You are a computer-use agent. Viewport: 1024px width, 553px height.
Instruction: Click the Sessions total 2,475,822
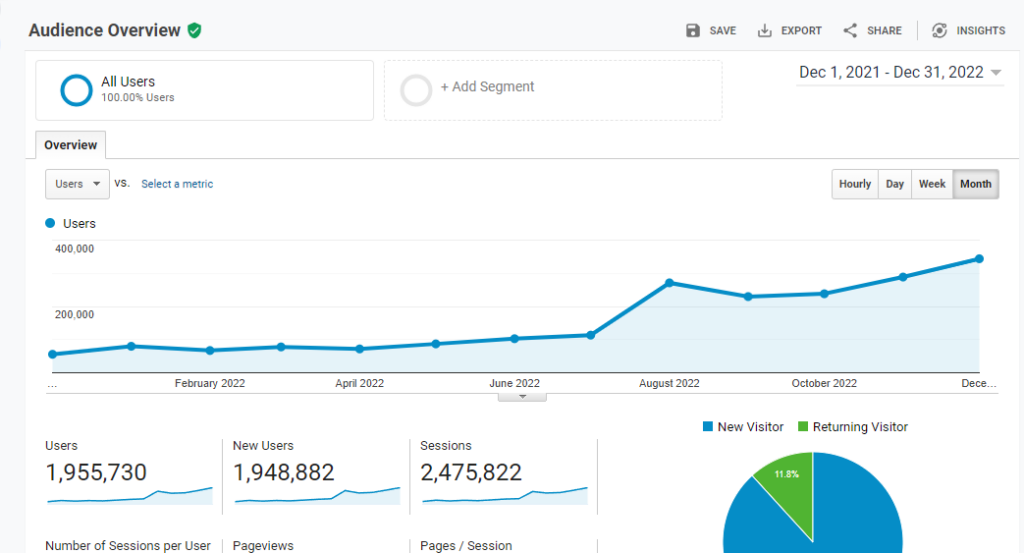(471, 472)
